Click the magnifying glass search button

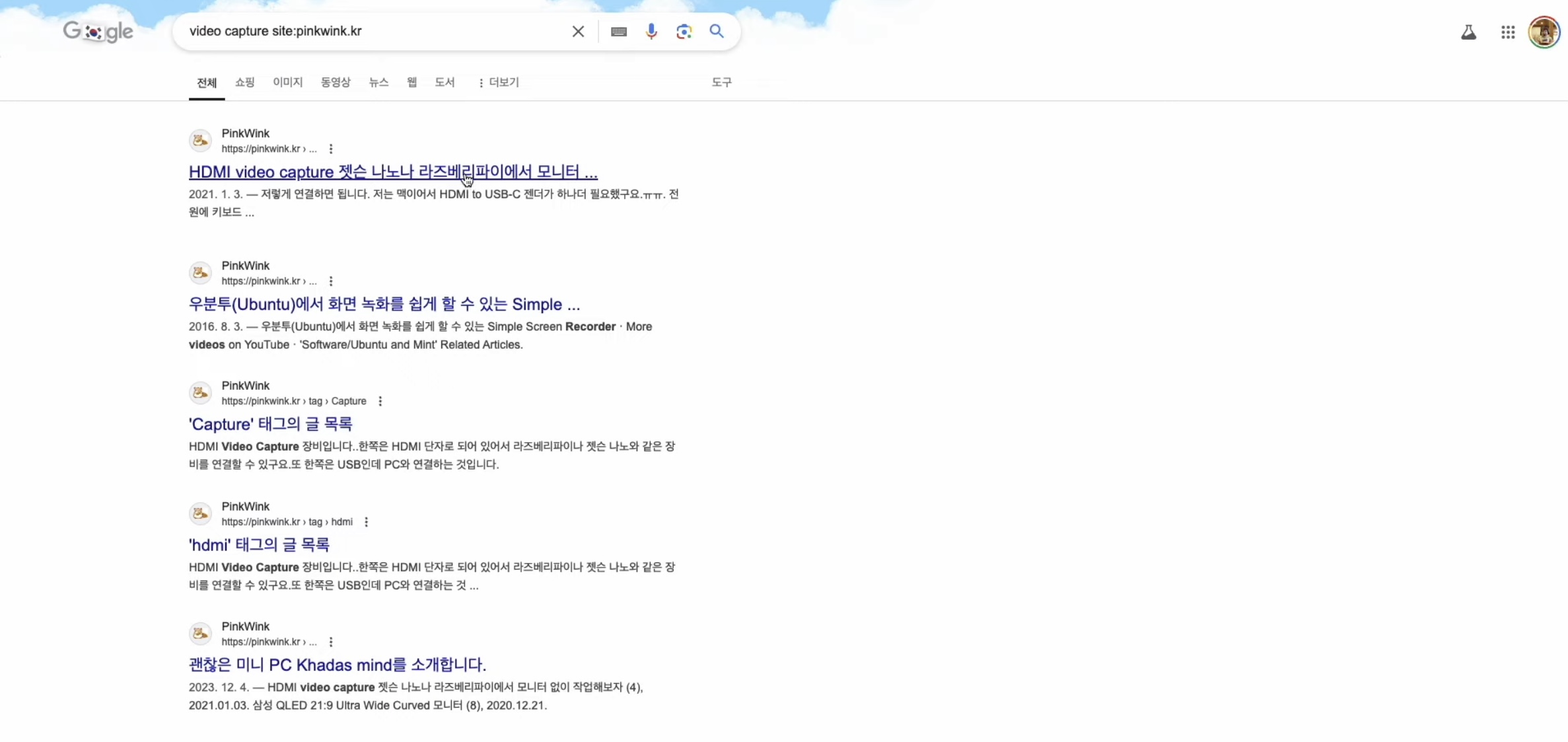tap(717, 31)
